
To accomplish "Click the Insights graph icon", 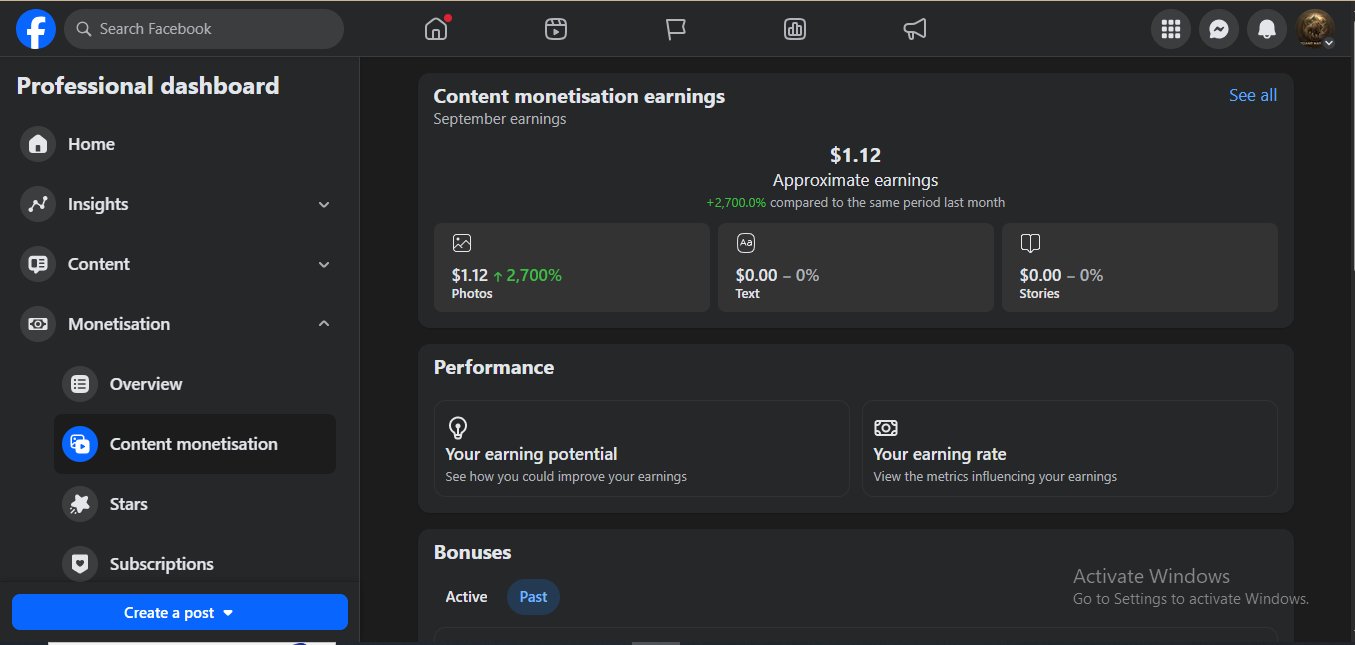I will (x=38, y=204).
